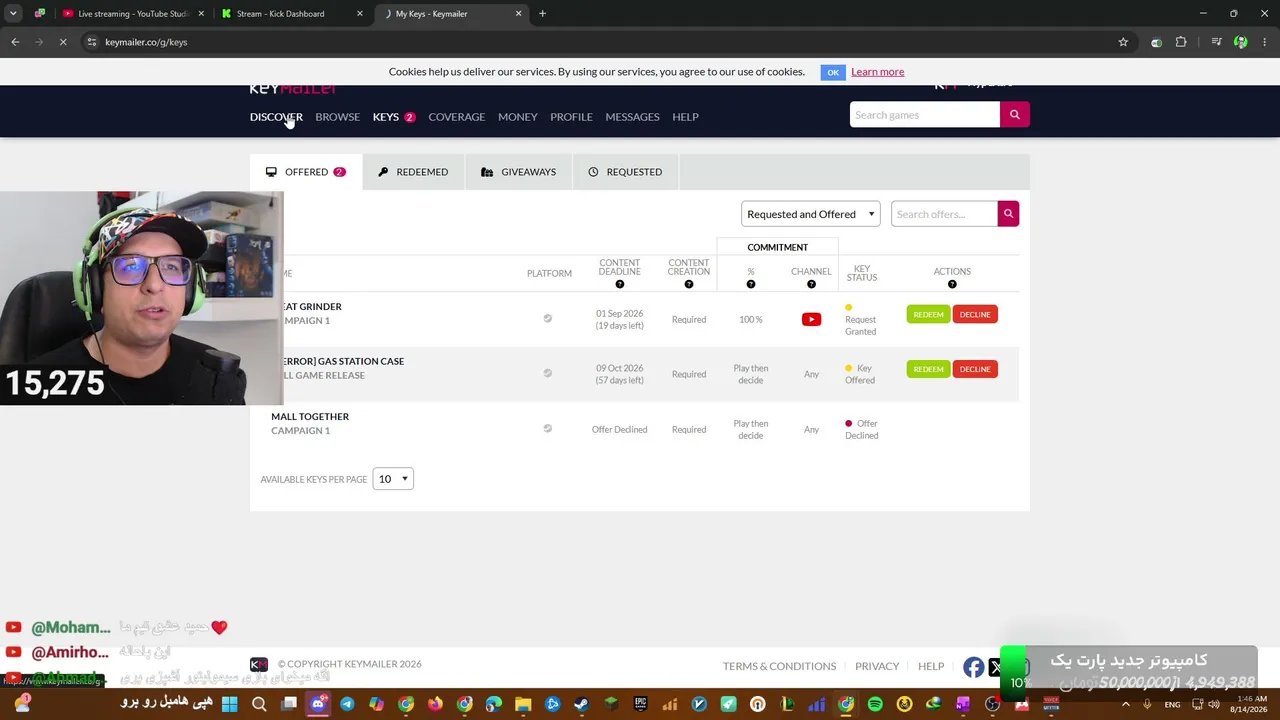The width and height of the screenshot is (1280, 720).
Task: Click the Actions column help icon
Action: 952,284
